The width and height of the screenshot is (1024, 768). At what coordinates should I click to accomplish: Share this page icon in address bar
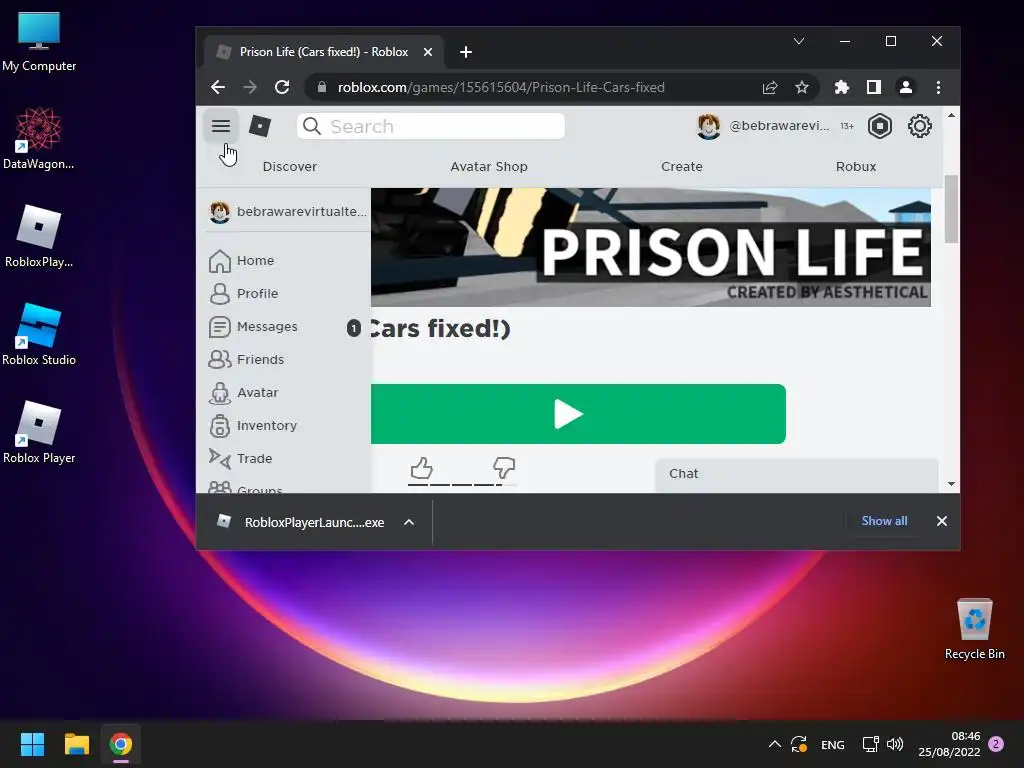tap(770, 88)
